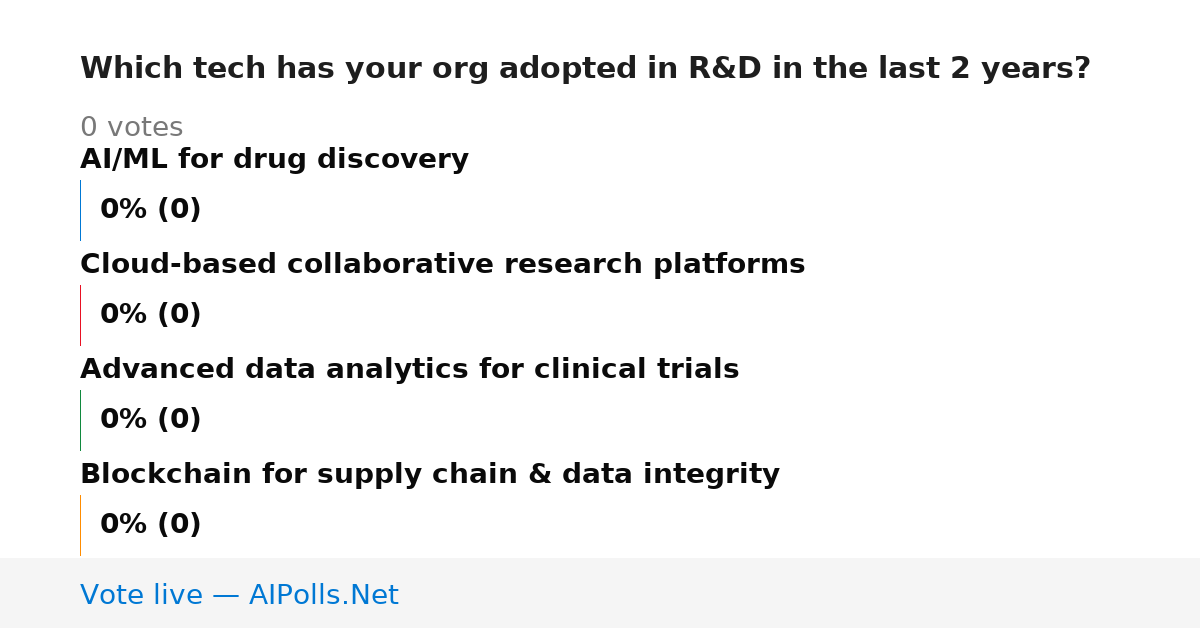
Task: Select AI/ML for drug discovery option
Action: (274, 160)
